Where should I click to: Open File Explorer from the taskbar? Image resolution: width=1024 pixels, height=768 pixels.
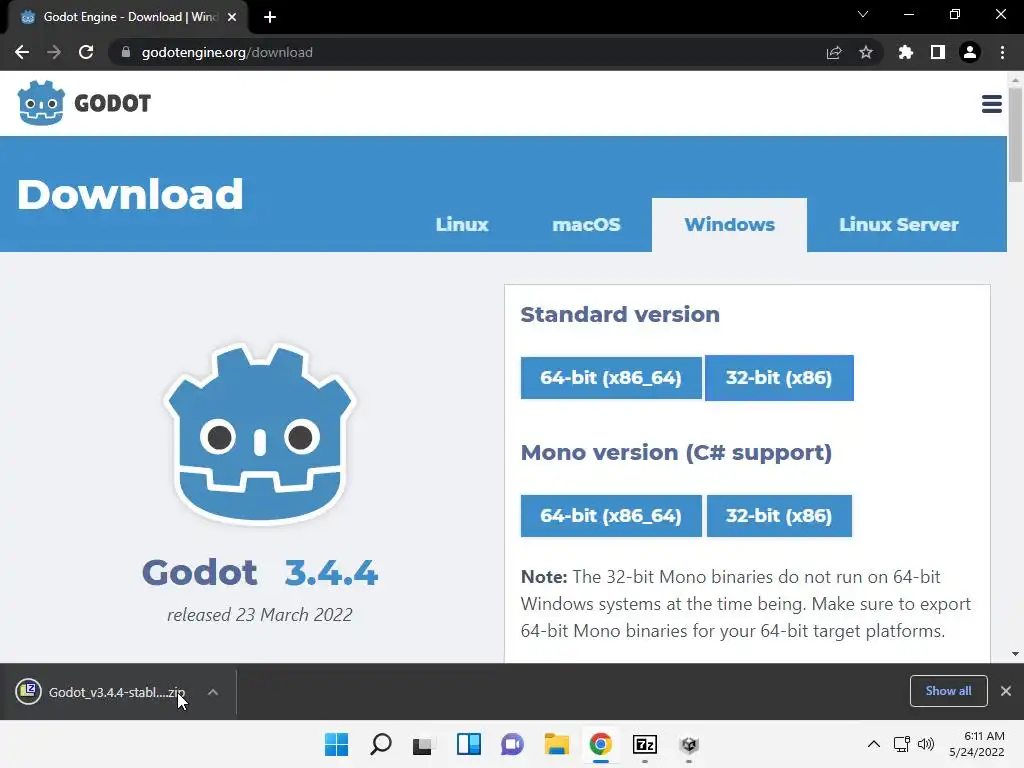pyautogui.click(x=556, y=744)
